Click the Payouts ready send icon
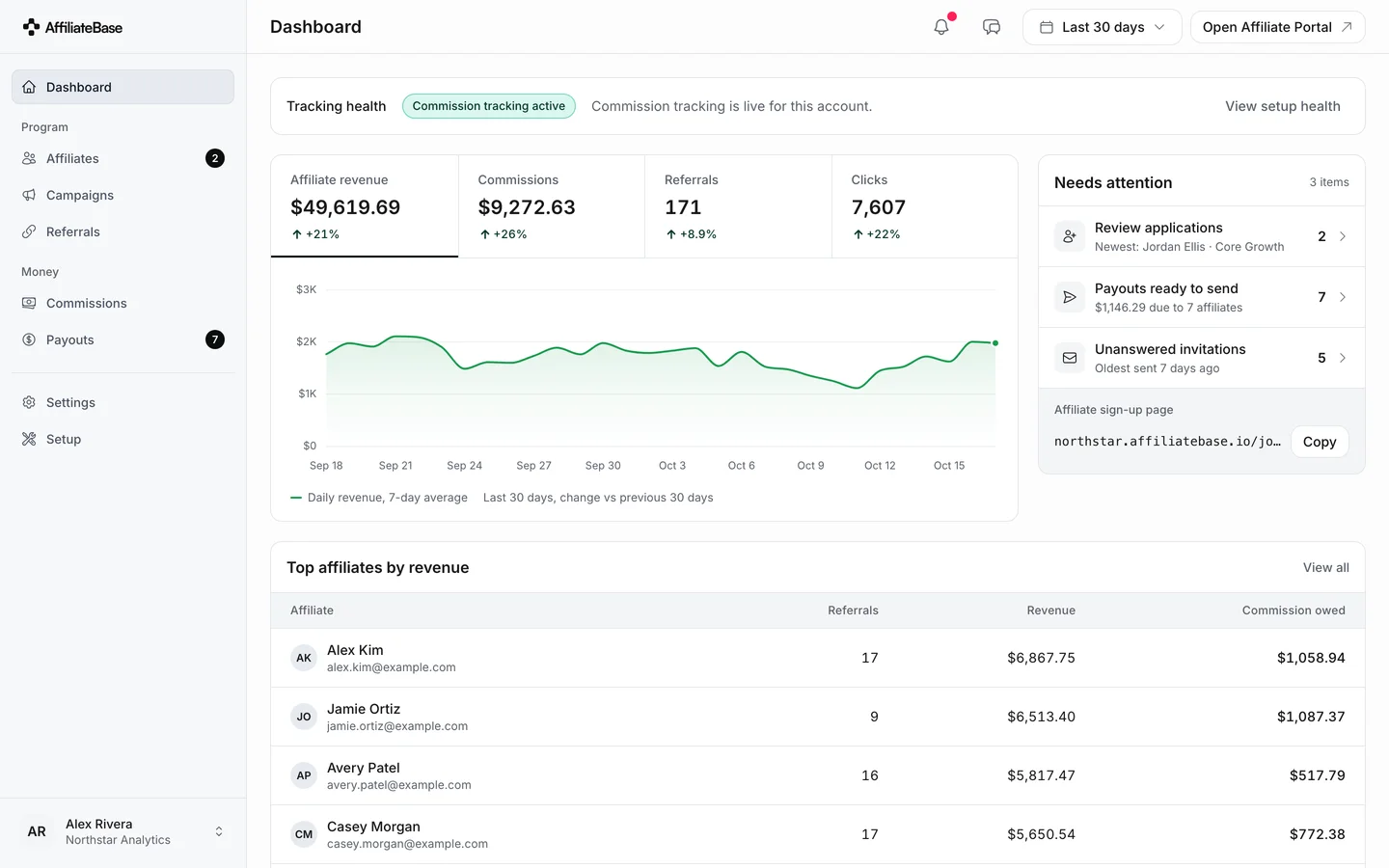 1070,297
